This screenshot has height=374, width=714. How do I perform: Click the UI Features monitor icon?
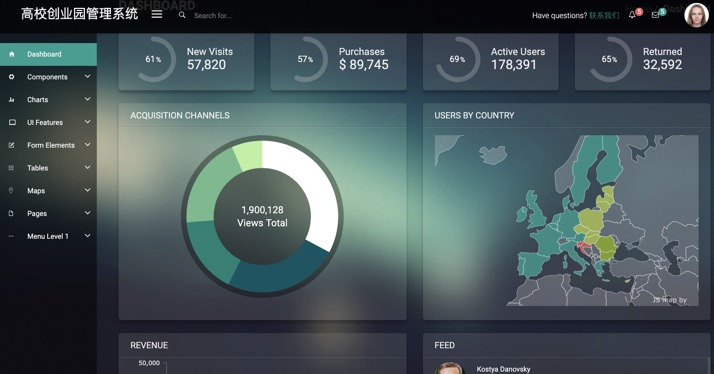(12, 123)
